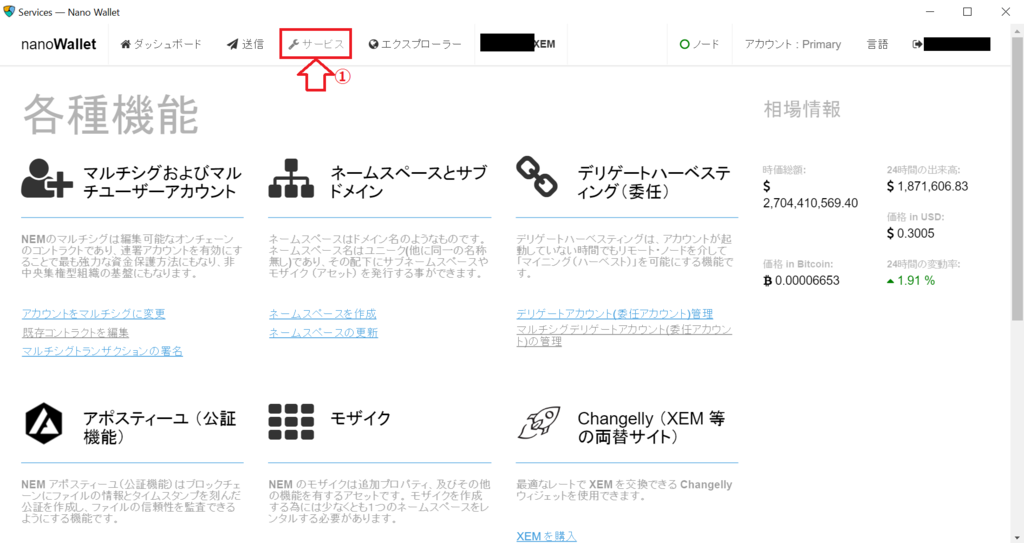Click the サービス wrench icon
The height and width of the screenshot is (543, 1024).
293,44
